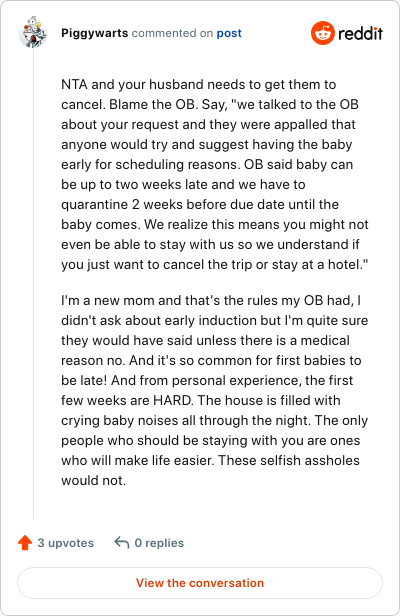
Task: Click the comment's opening word "NTA"
Action: 74,84
